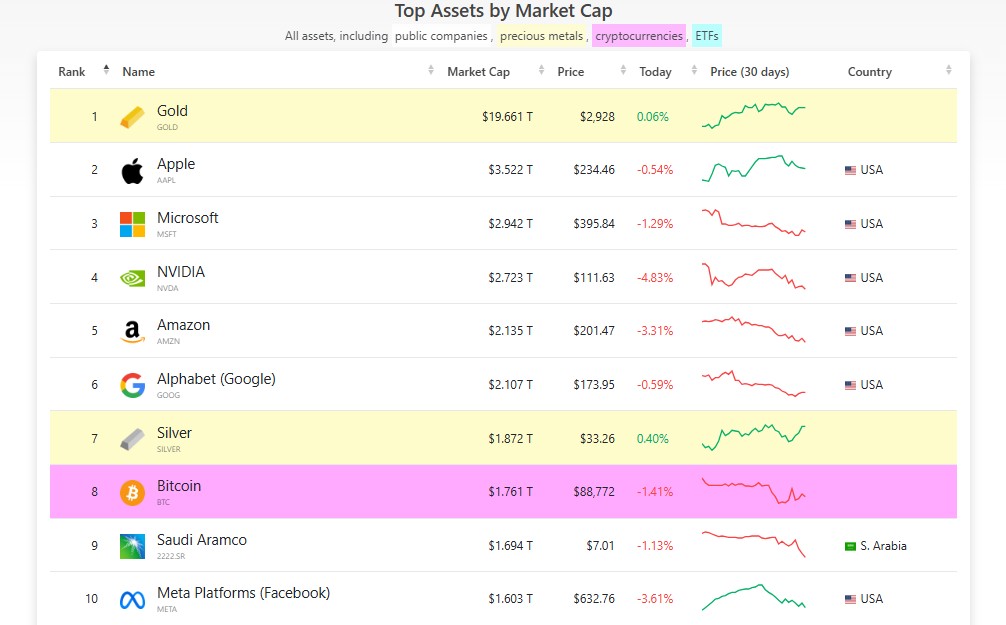This screenshot has height=625, width=1006.
Task: Open the Silver asset name link
Action: [175, 433]
